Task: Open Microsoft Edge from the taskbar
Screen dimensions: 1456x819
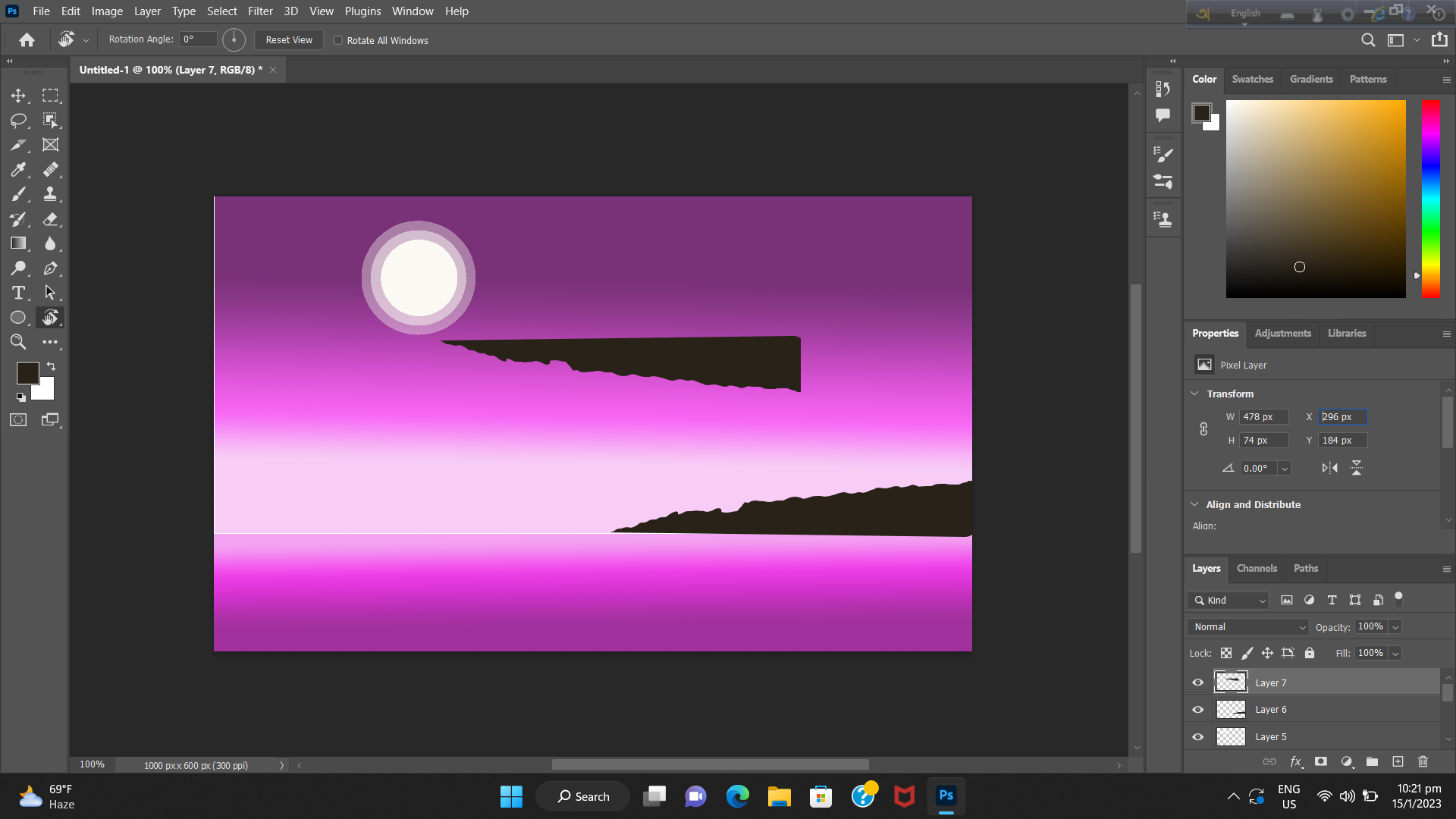Action: click(x=738, y=796)
